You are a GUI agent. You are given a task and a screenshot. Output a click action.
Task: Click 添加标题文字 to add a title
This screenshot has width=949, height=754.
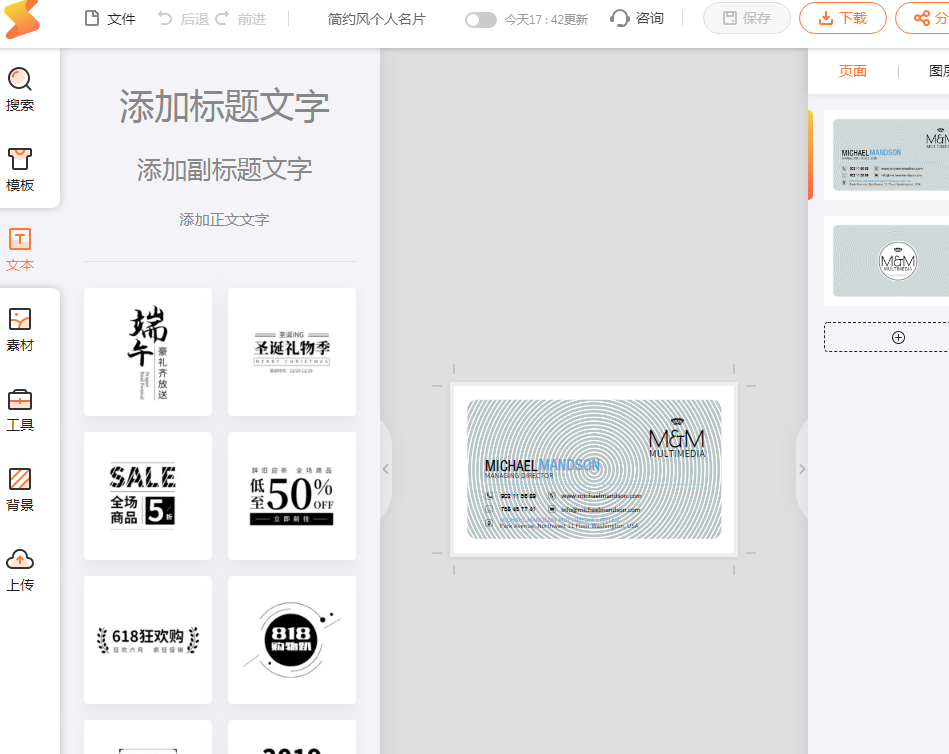pos(224,106)
